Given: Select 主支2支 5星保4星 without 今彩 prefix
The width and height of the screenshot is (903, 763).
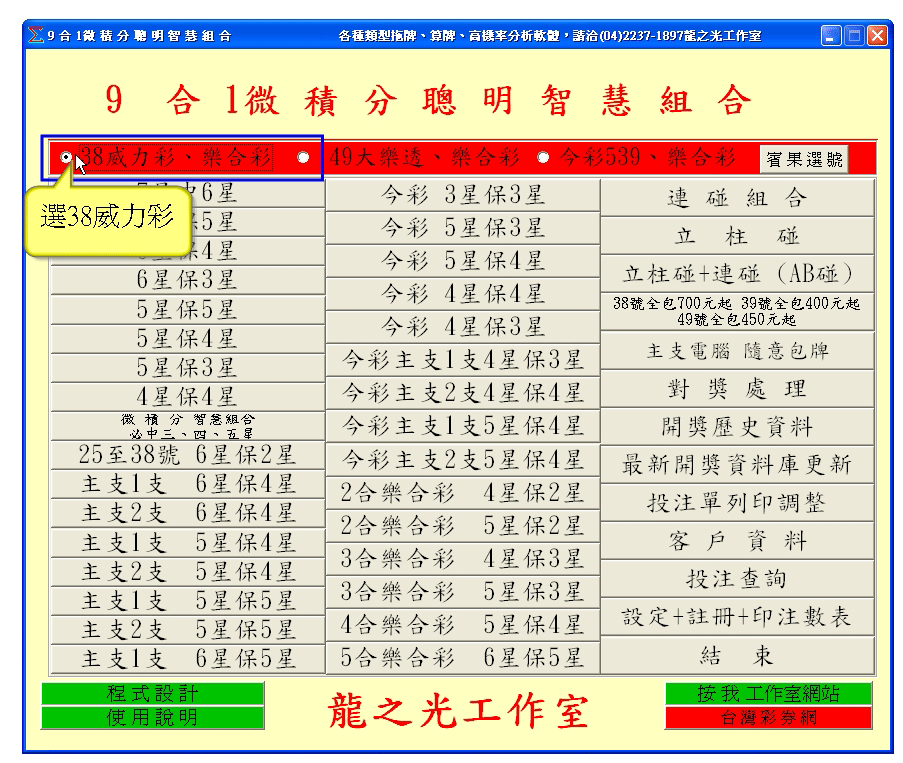Looking at the screenshot, I should [188, 572].
